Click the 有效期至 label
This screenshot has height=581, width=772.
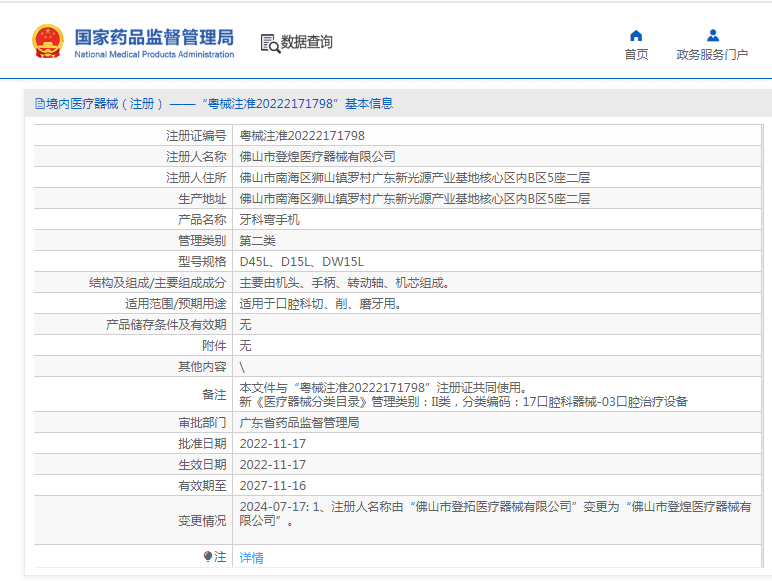coord(202,485)
